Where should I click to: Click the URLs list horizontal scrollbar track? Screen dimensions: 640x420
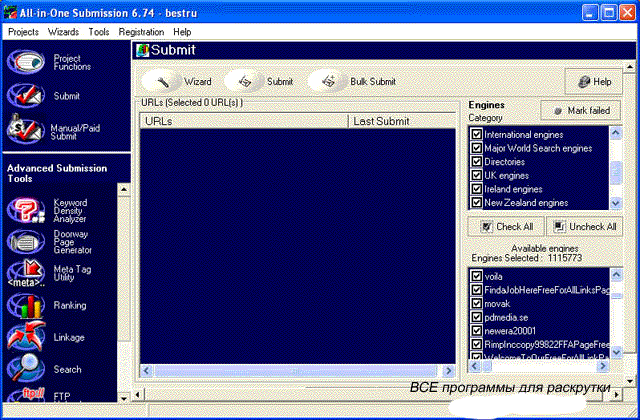[x=296, y=371]
